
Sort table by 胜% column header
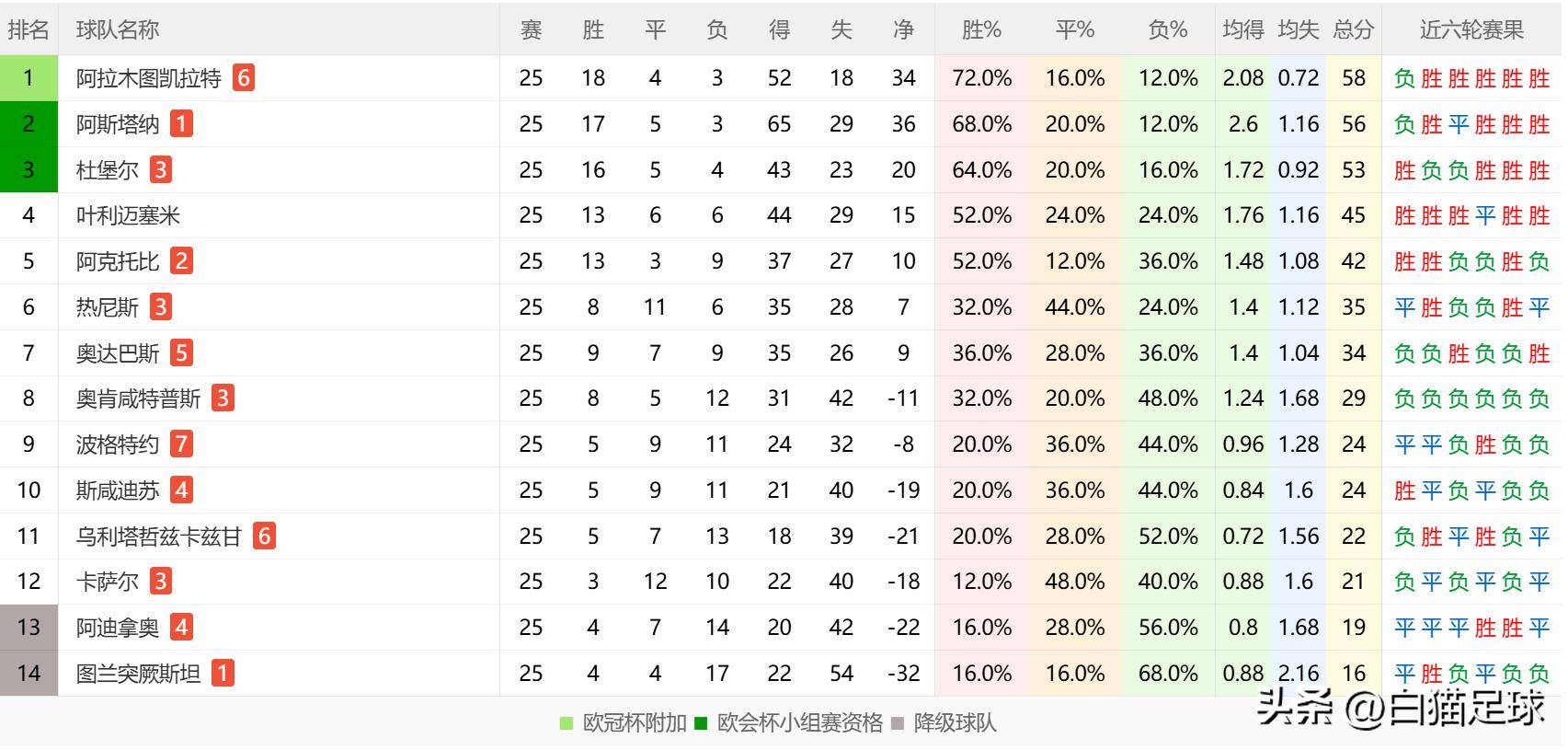point(981,30)
